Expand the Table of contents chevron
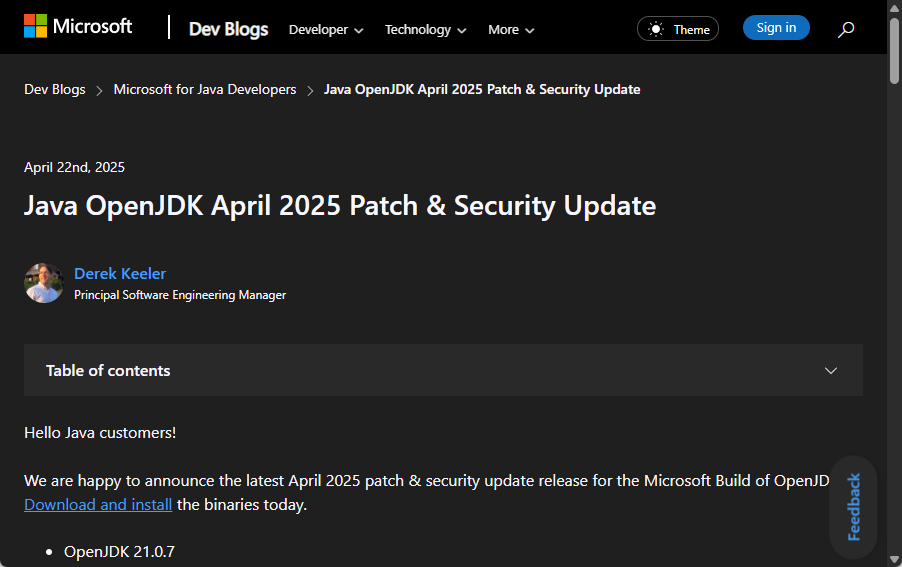The image size is (902, 567). click(x=831, y=370)
